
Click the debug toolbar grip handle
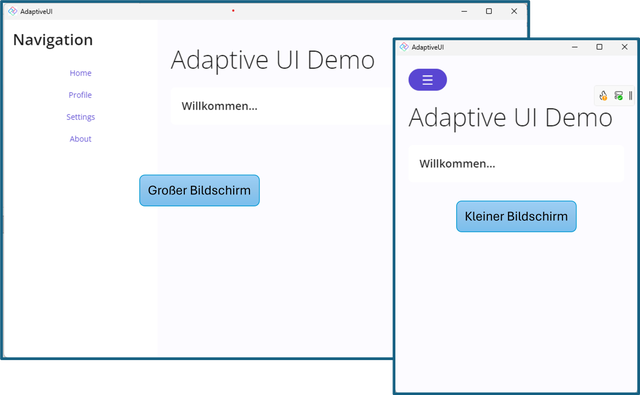coord(631,95)
